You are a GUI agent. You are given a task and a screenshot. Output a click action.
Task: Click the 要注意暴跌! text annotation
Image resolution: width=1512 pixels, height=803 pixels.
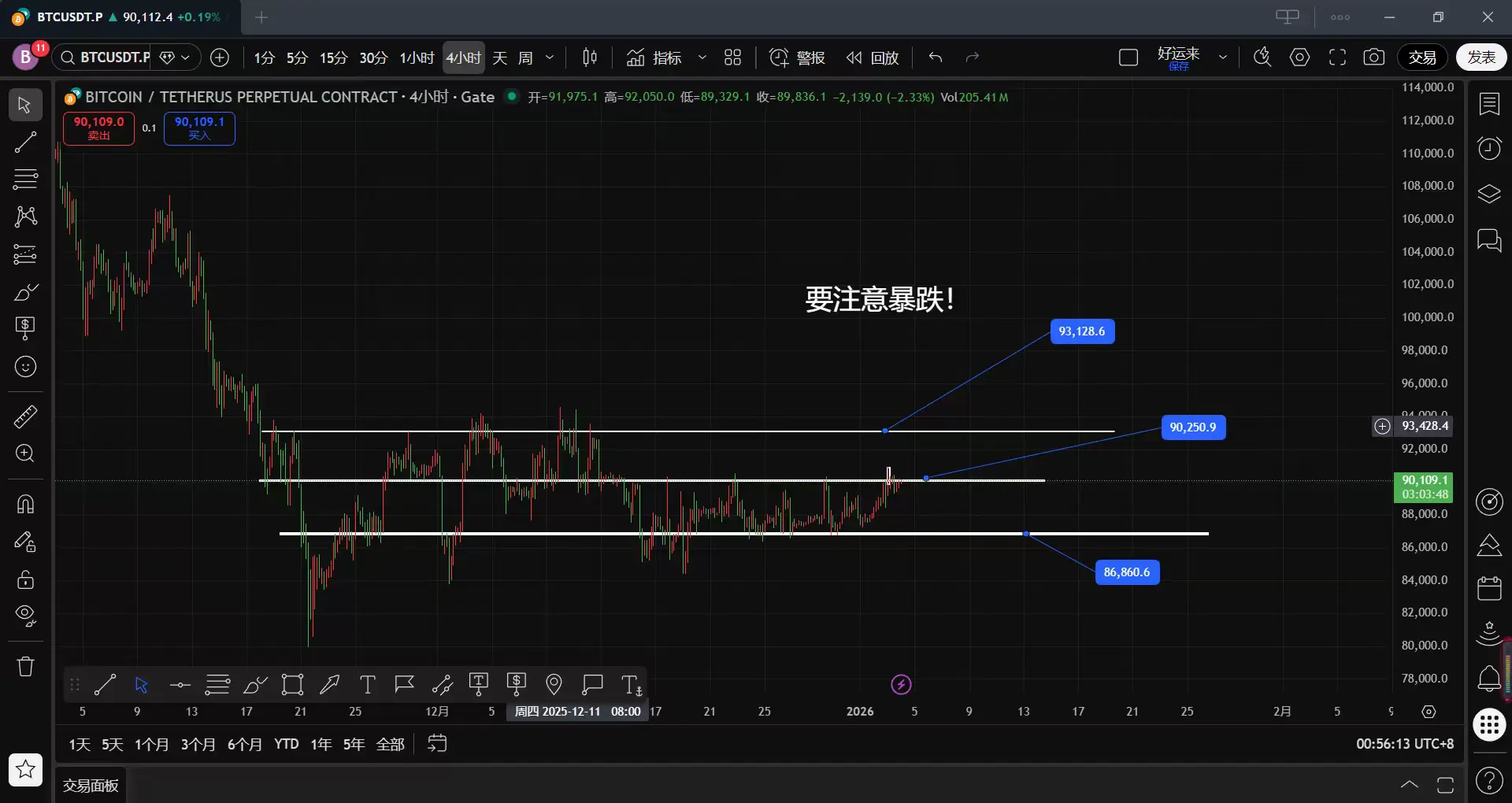[880, 299]
